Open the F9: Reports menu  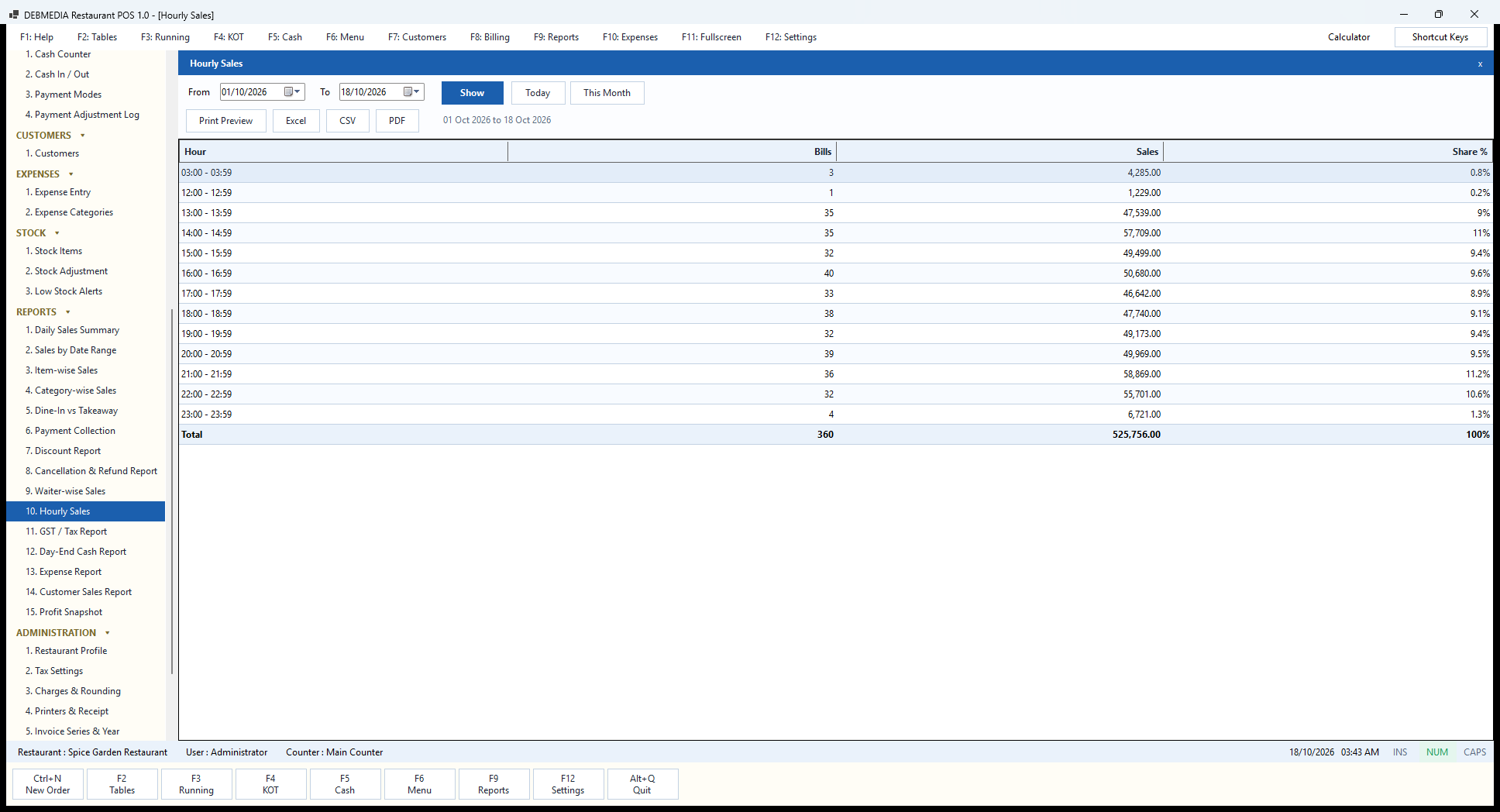556,37
